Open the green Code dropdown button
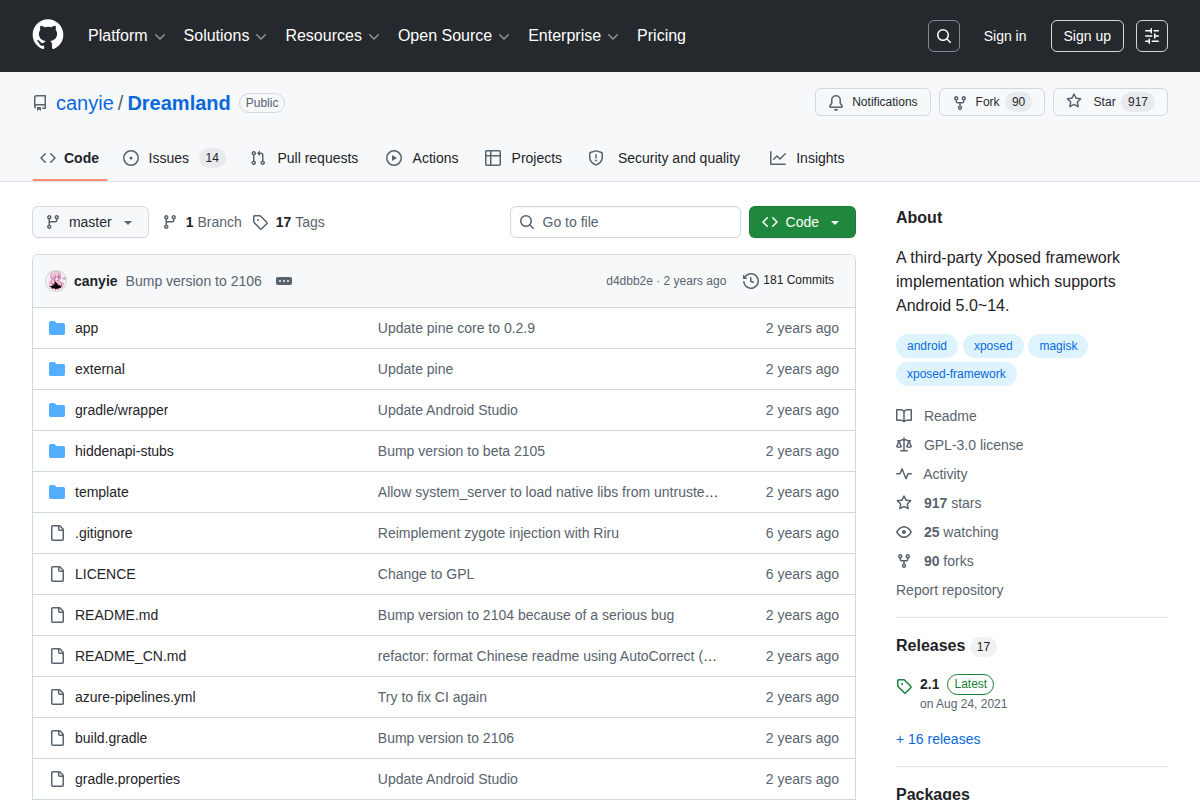This screenshot has height=800, width=1200. 802,222
